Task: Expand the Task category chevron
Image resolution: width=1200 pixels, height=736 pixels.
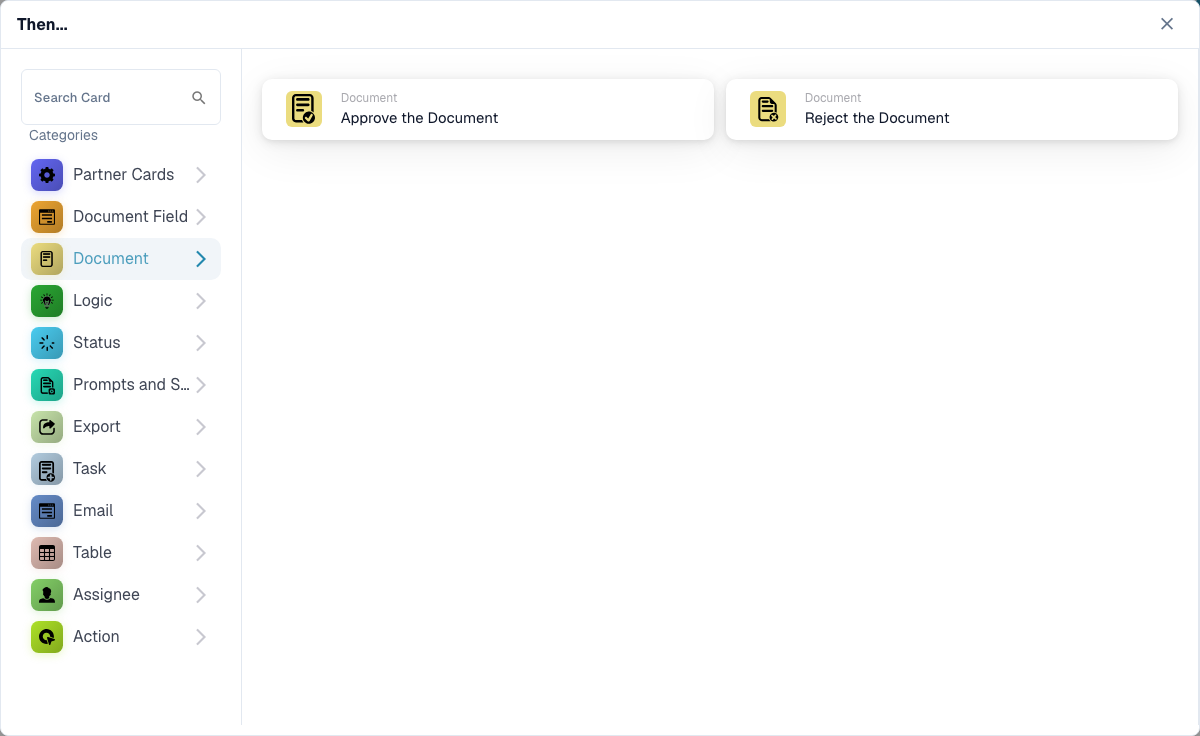Action: [x=201, y=469]
